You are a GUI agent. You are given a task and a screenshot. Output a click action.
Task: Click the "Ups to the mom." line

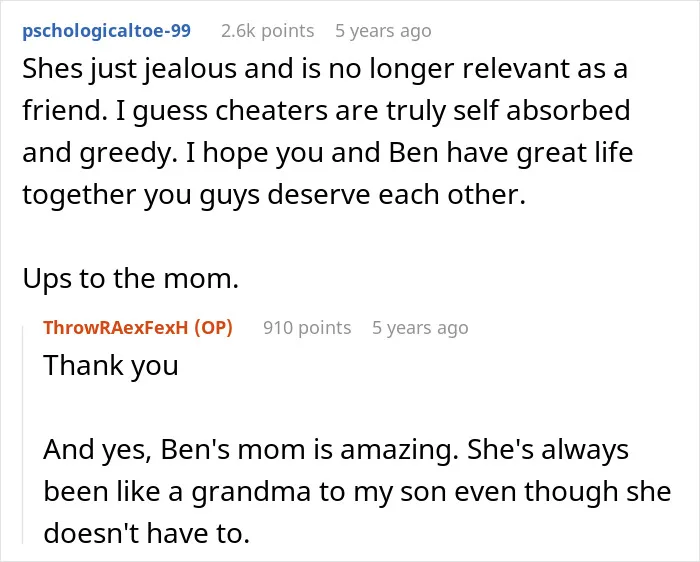click(131, 279)
